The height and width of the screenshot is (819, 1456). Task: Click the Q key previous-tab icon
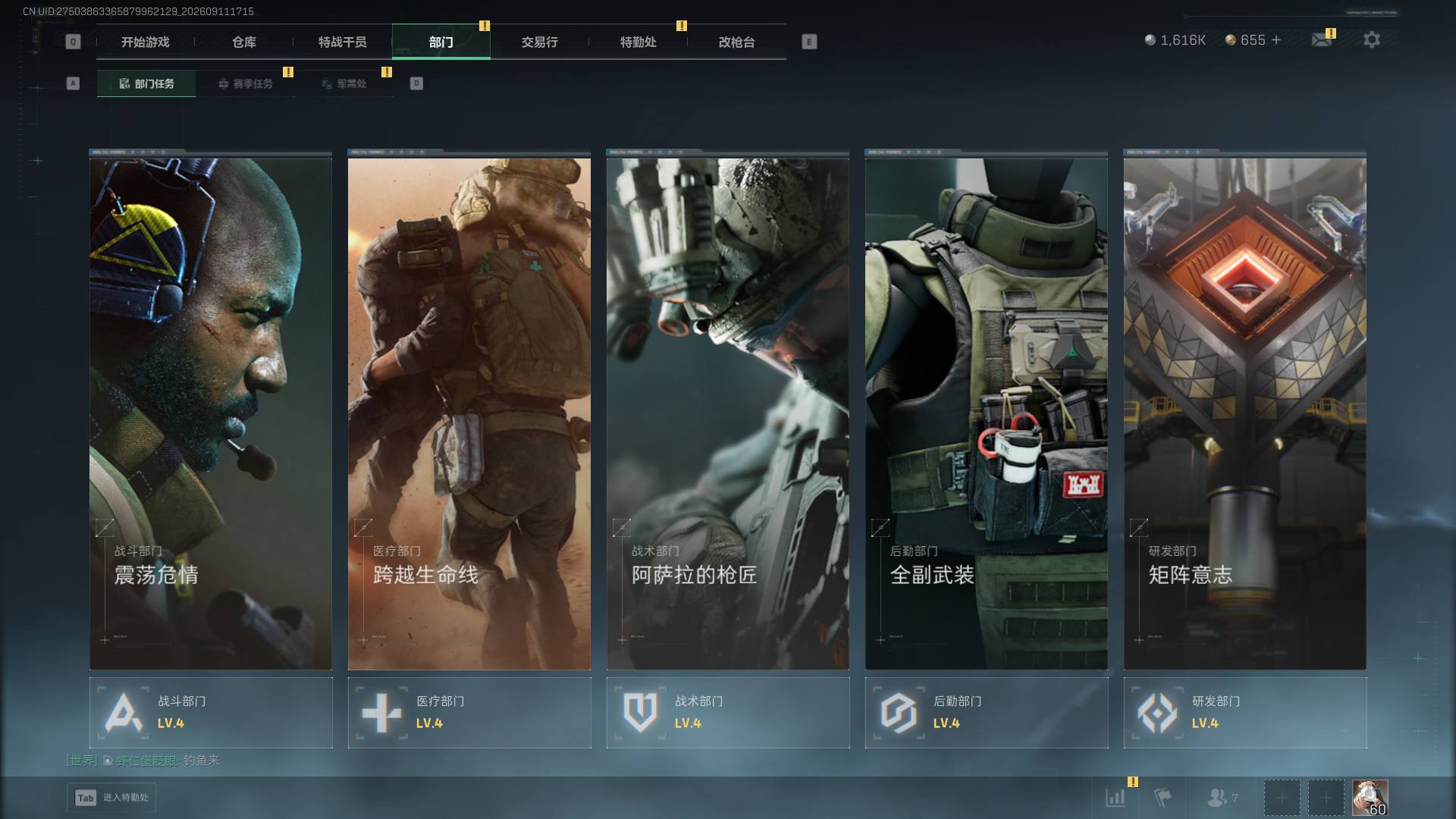[73, 42]
